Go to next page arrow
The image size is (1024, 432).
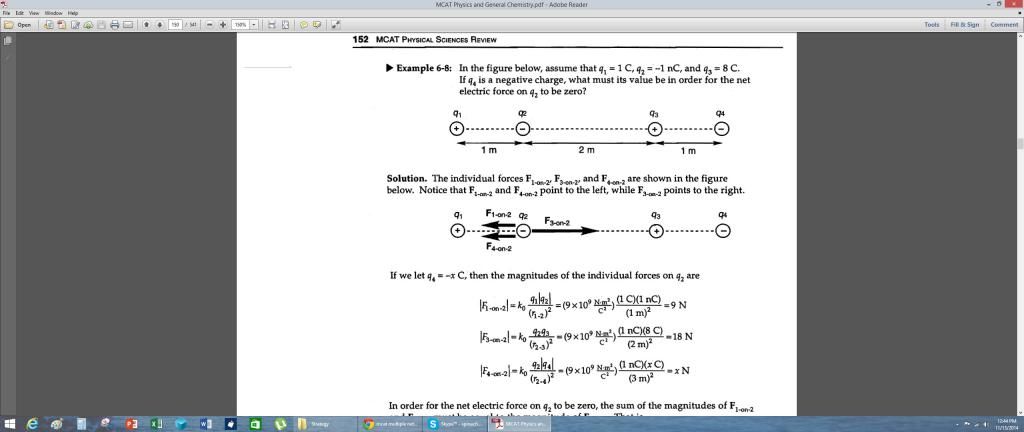click(160, 24)
